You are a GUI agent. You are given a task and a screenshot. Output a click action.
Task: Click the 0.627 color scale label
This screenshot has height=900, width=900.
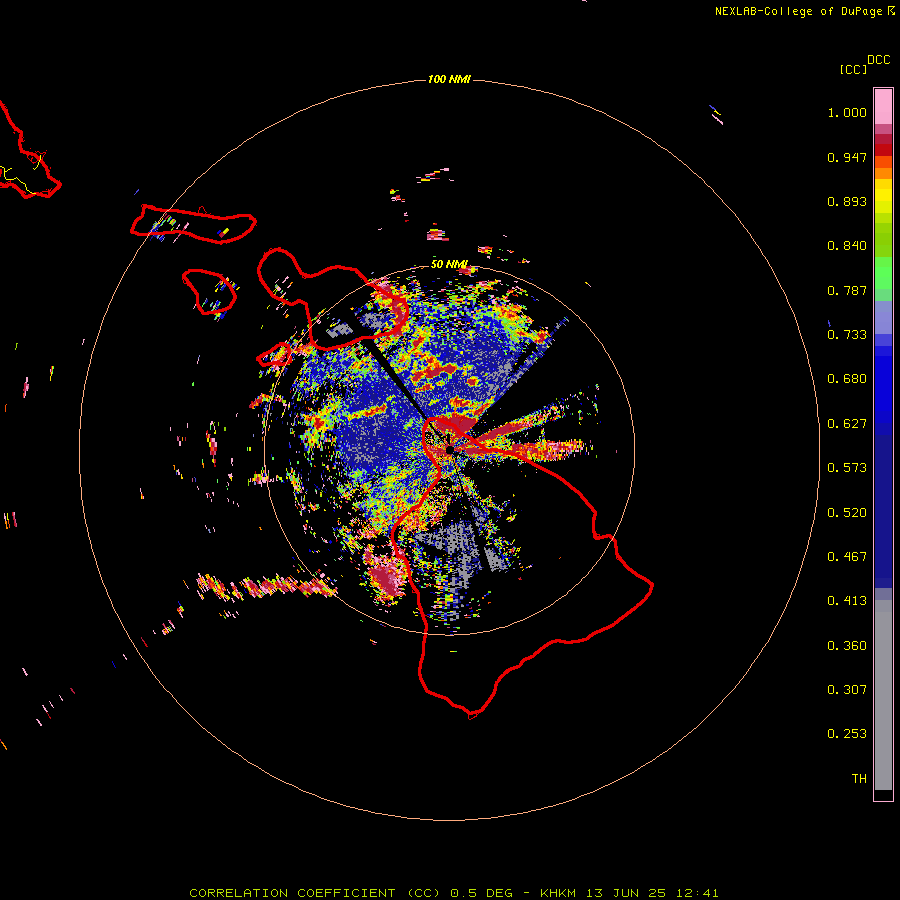[847, 424]
